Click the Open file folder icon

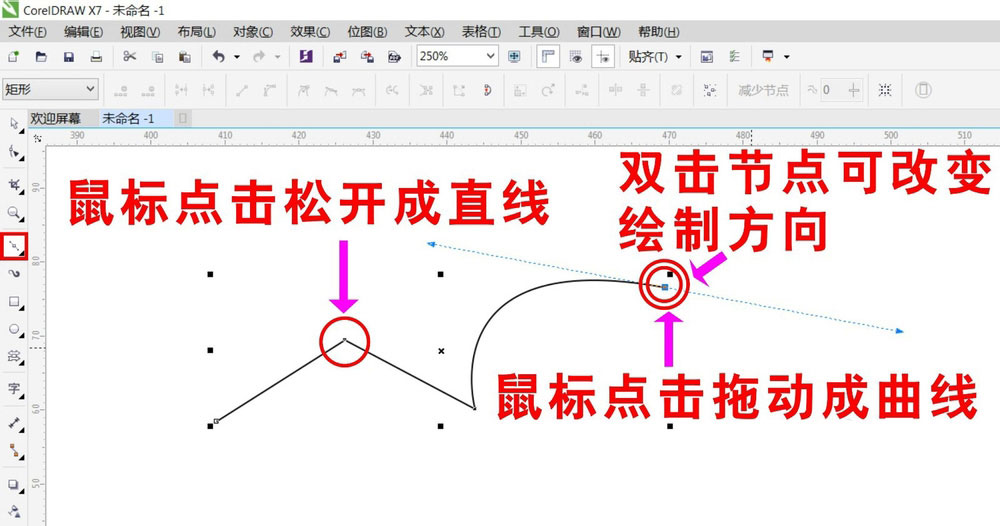[41, 57]
